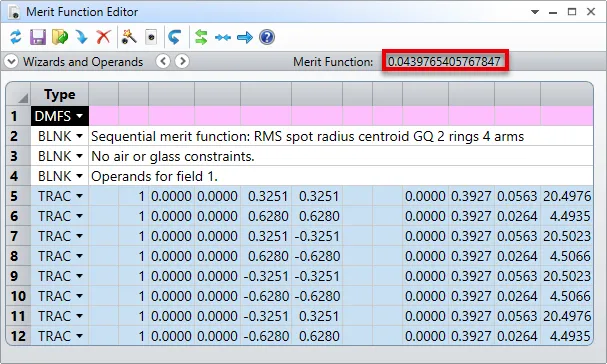
Task: Delete the merit function using red X icon
Action: (103, 37)
